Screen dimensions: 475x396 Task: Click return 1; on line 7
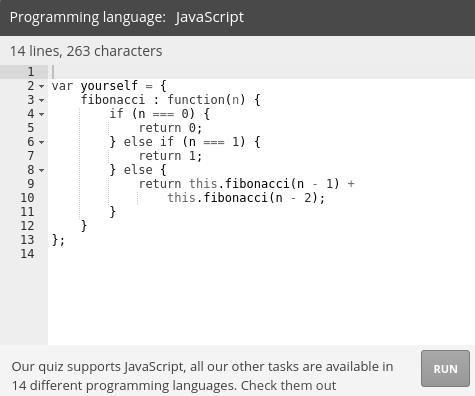(x=170, y=156)
